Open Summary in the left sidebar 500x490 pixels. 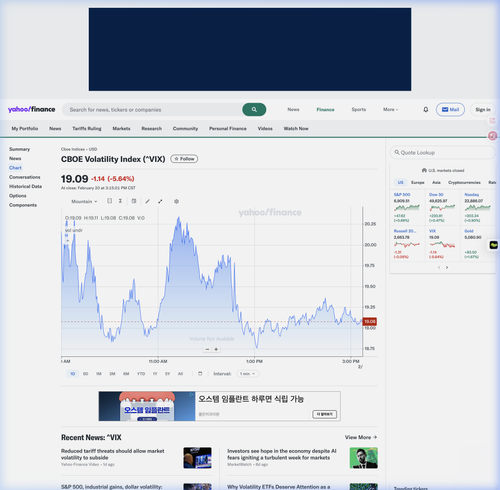click(19, 149)
